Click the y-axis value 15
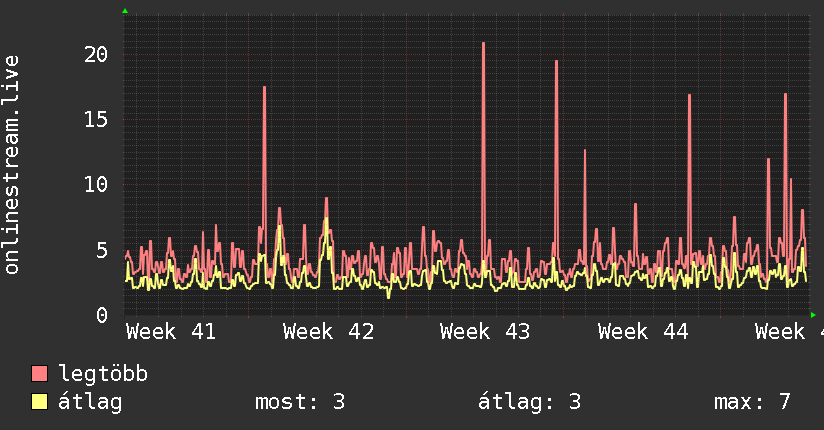 (x=96, y=119)
